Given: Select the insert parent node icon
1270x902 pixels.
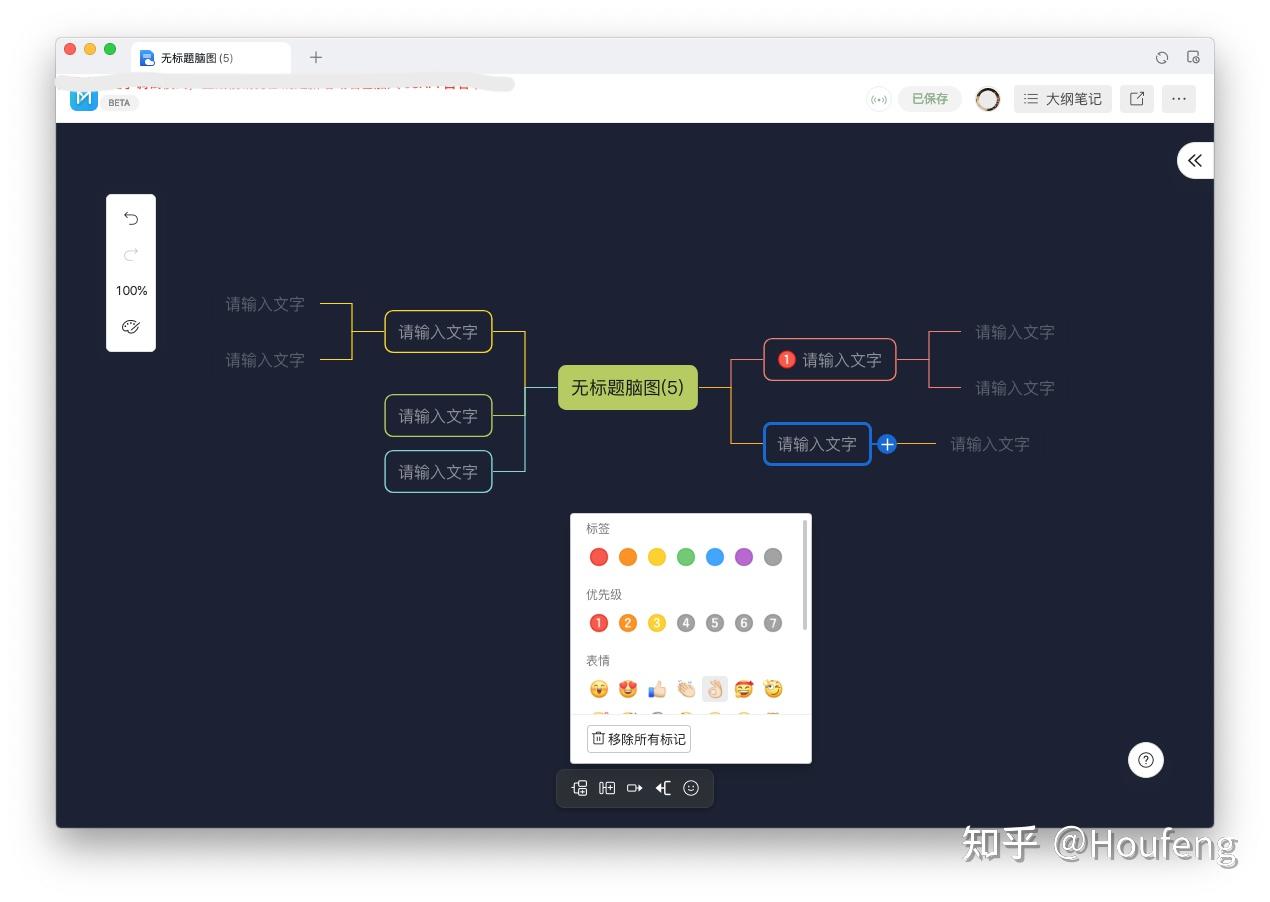Looking at the screenshot, I should click(x=663, y=788).
